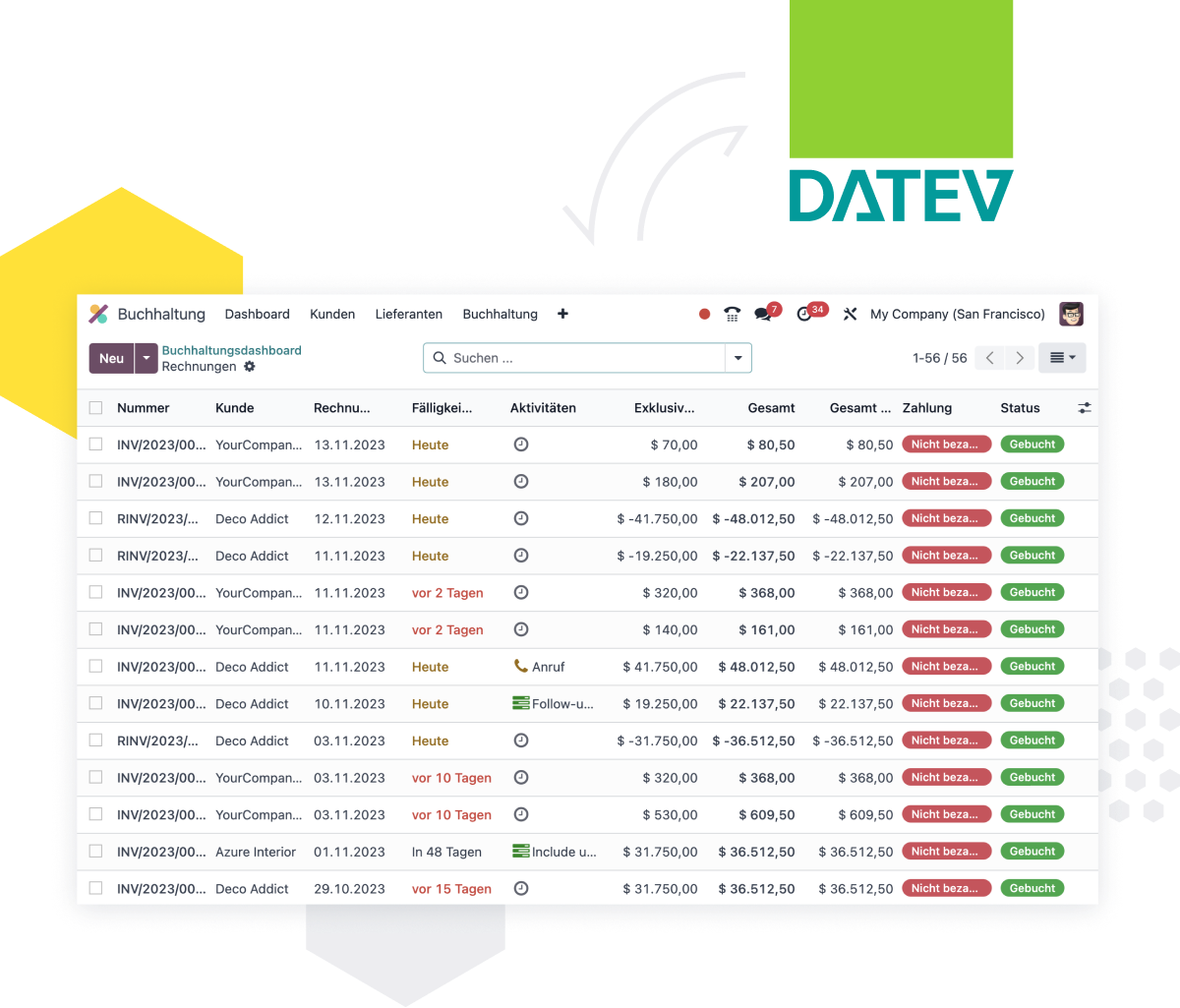Open the user avatar menu
The width and height of the screenshot is (1180, 1008).
[x=1071, y=314]
